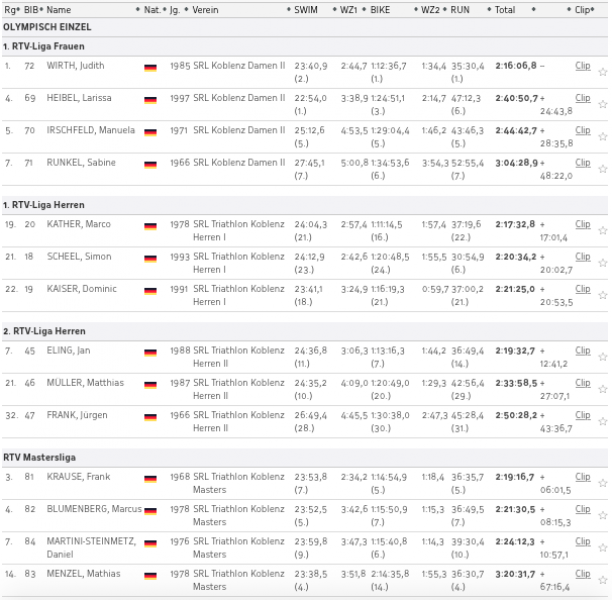
Task: Click the Name column header
Action: (x=59, y=9)
